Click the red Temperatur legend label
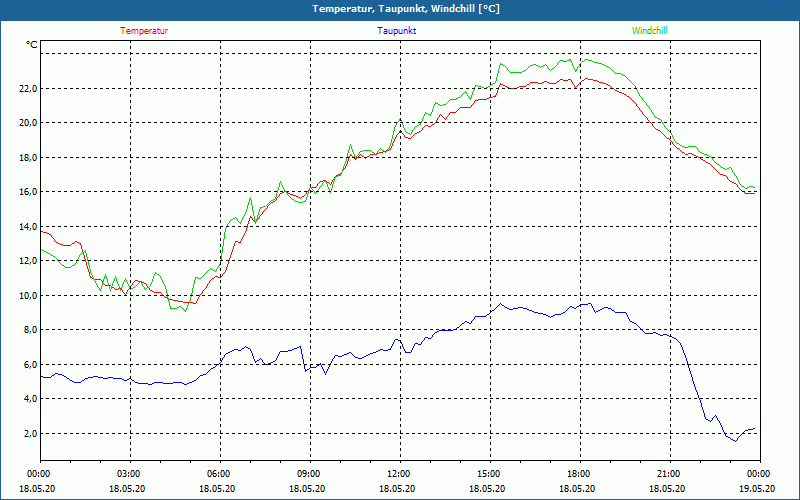This screenshot has height=500, width=800. point(144,31)
